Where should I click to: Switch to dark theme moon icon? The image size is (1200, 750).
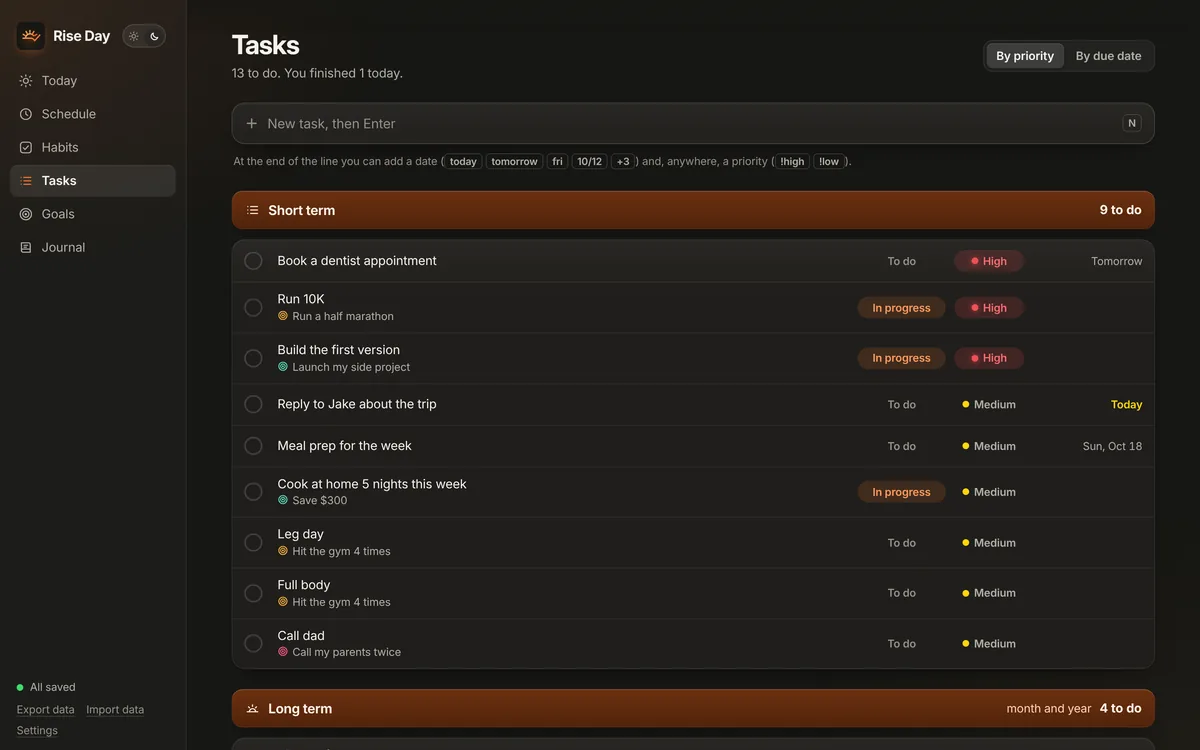(x=155, y=36)
